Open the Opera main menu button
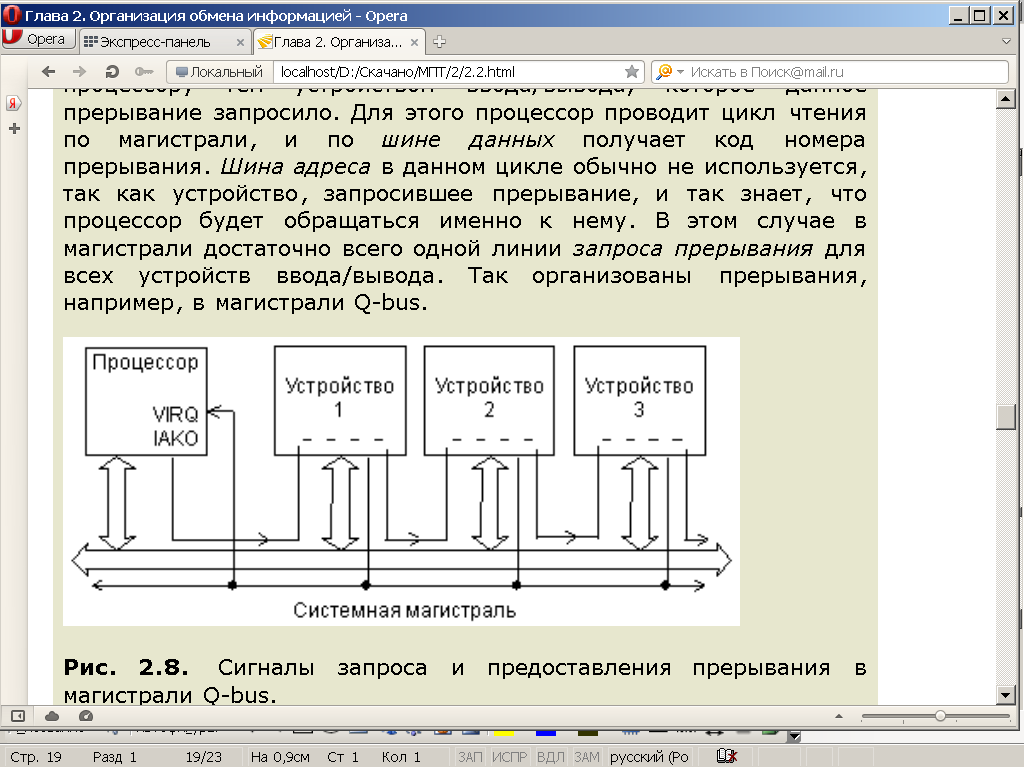 pyautogui.click(x=38, y=40)
